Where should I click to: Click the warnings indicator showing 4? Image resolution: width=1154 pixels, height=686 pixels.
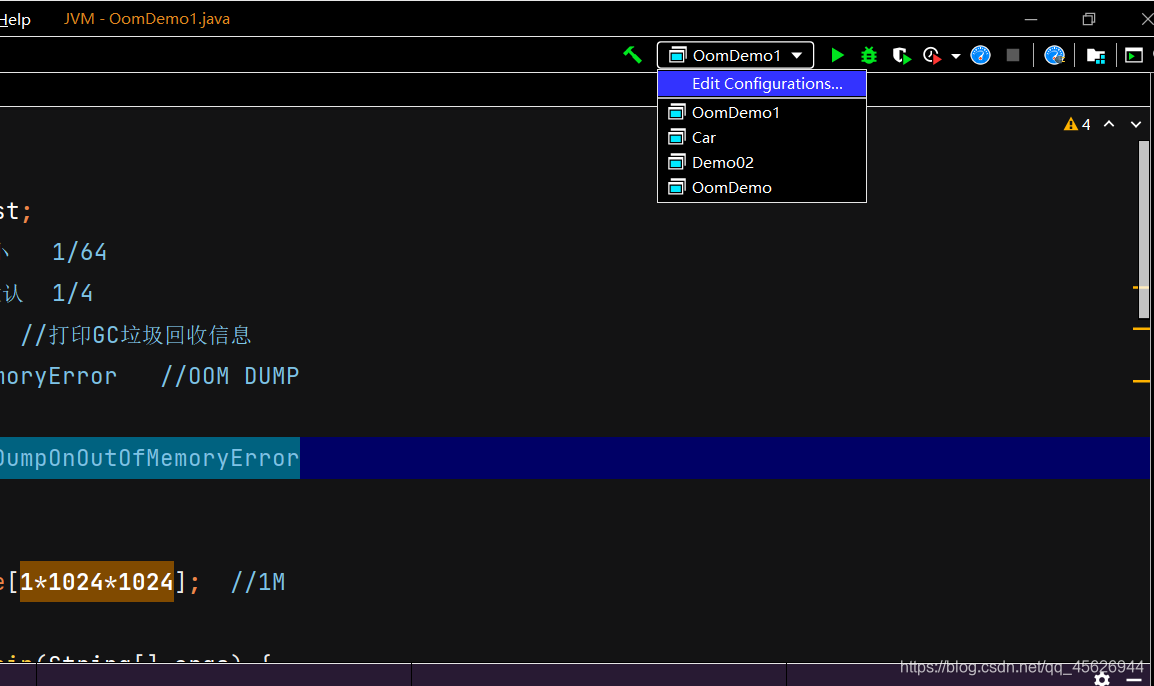[x=1077, y=124]
